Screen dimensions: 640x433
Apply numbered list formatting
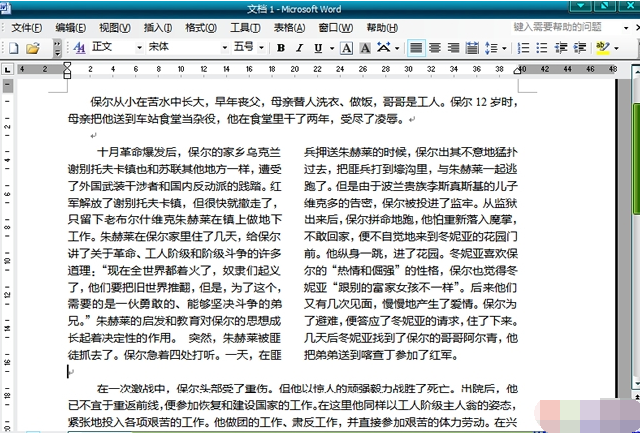(522, 47)
